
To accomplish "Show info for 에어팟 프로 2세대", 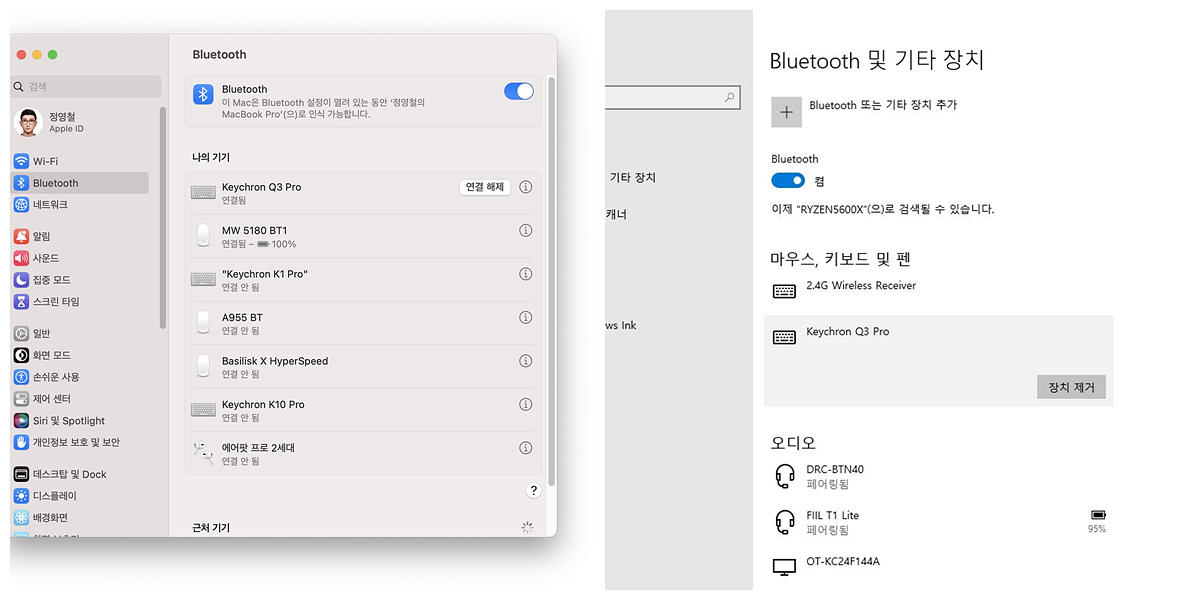I will [526, 448].
